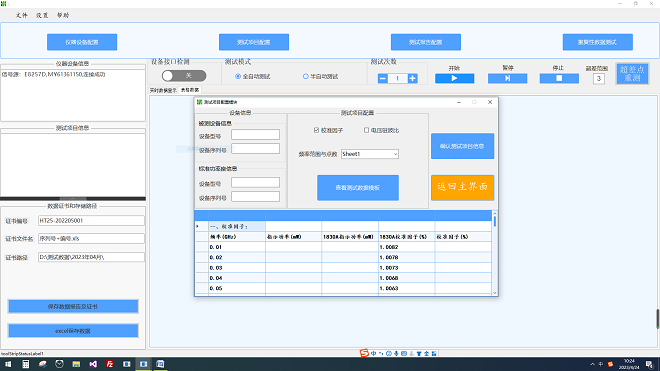Open the notification center icon
This screenshot has height=371, width=660.
tap(649, 364)
